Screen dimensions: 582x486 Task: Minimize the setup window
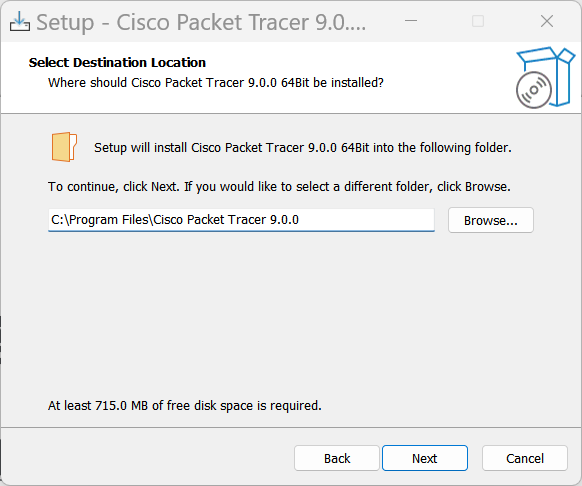coord(411,21)
